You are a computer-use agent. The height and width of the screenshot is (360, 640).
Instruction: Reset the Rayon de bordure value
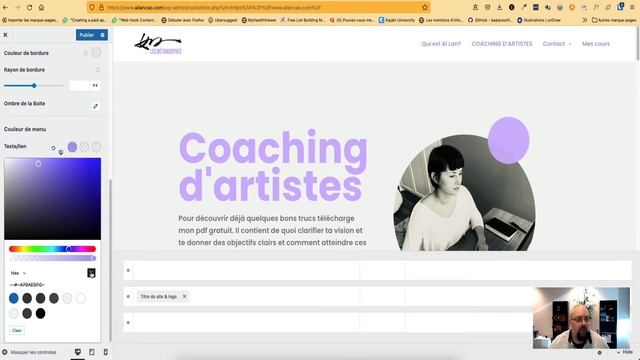(x=97, y=70)
